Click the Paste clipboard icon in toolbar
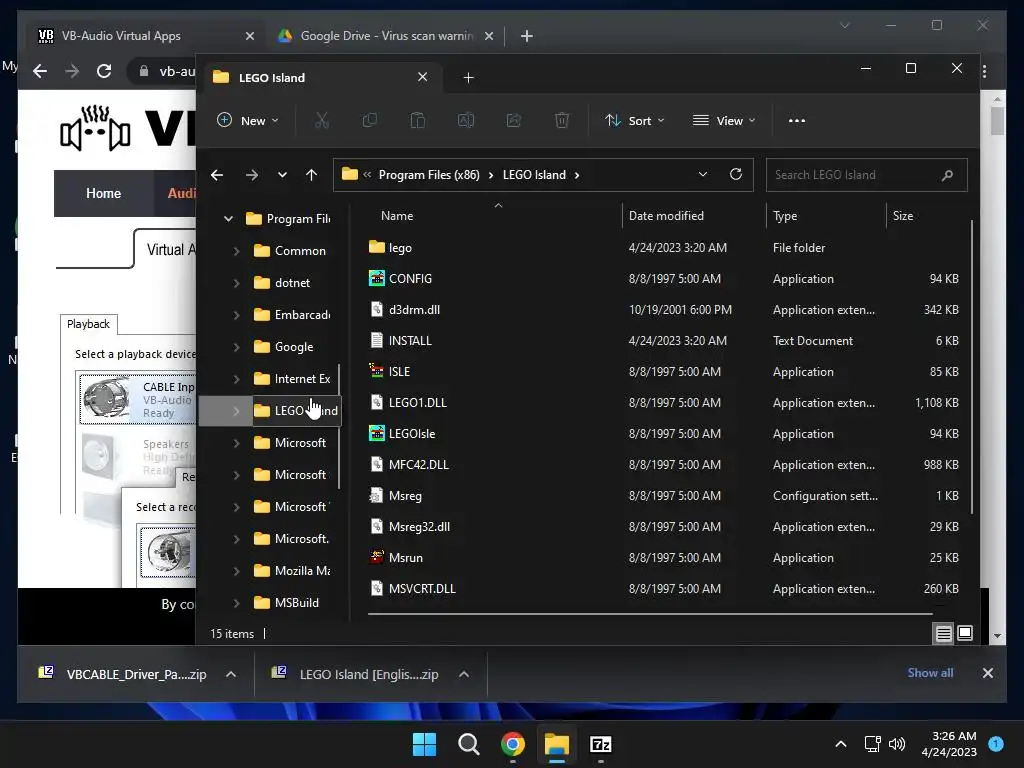 click(417, 120)
